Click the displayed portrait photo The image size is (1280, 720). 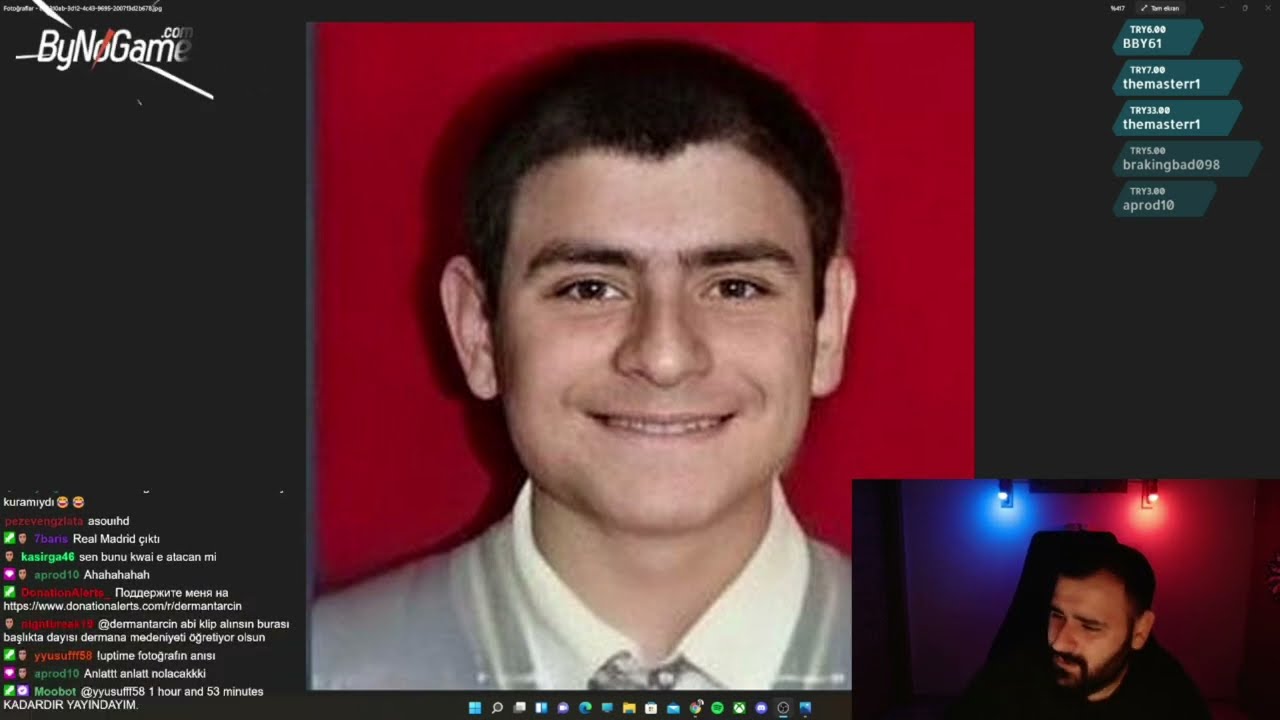pyautogui.click(x=640, y=355)
